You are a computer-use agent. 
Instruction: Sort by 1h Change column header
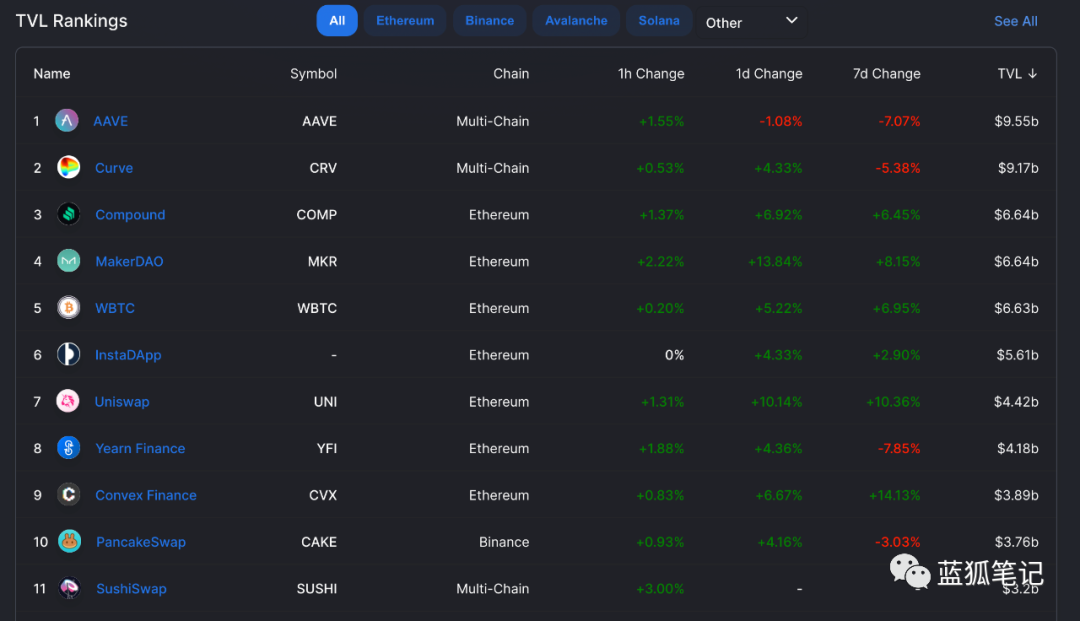tap(651, 74)
